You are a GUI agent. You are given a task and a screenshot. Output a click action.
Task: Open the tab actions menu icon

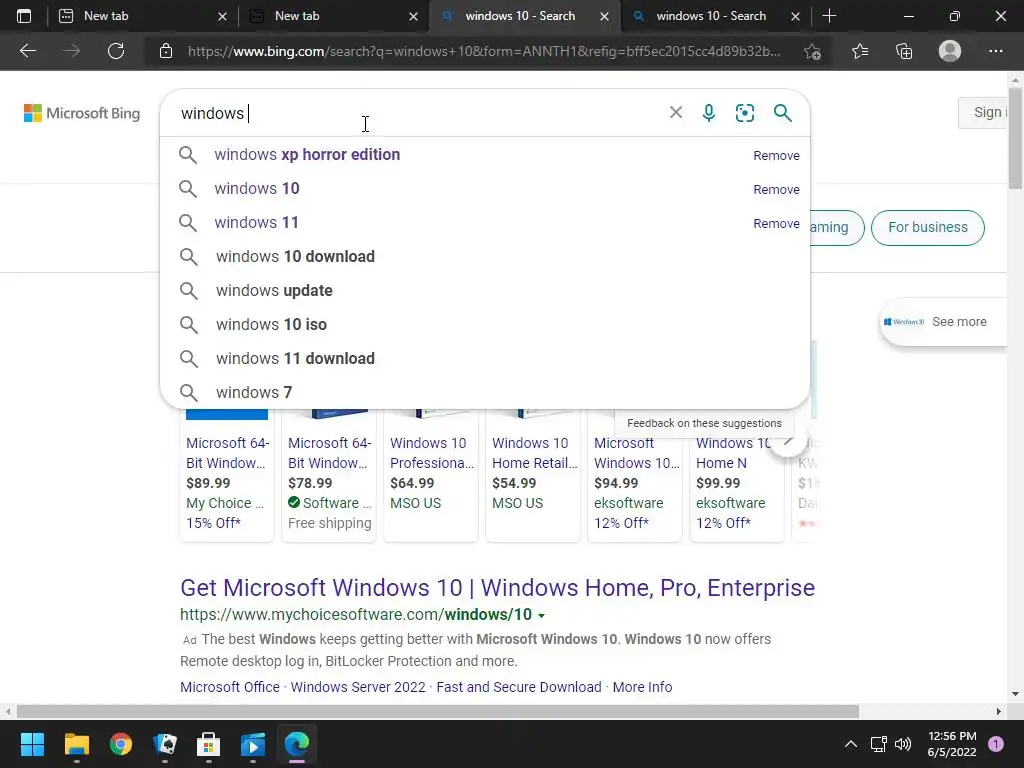(24, 16)
